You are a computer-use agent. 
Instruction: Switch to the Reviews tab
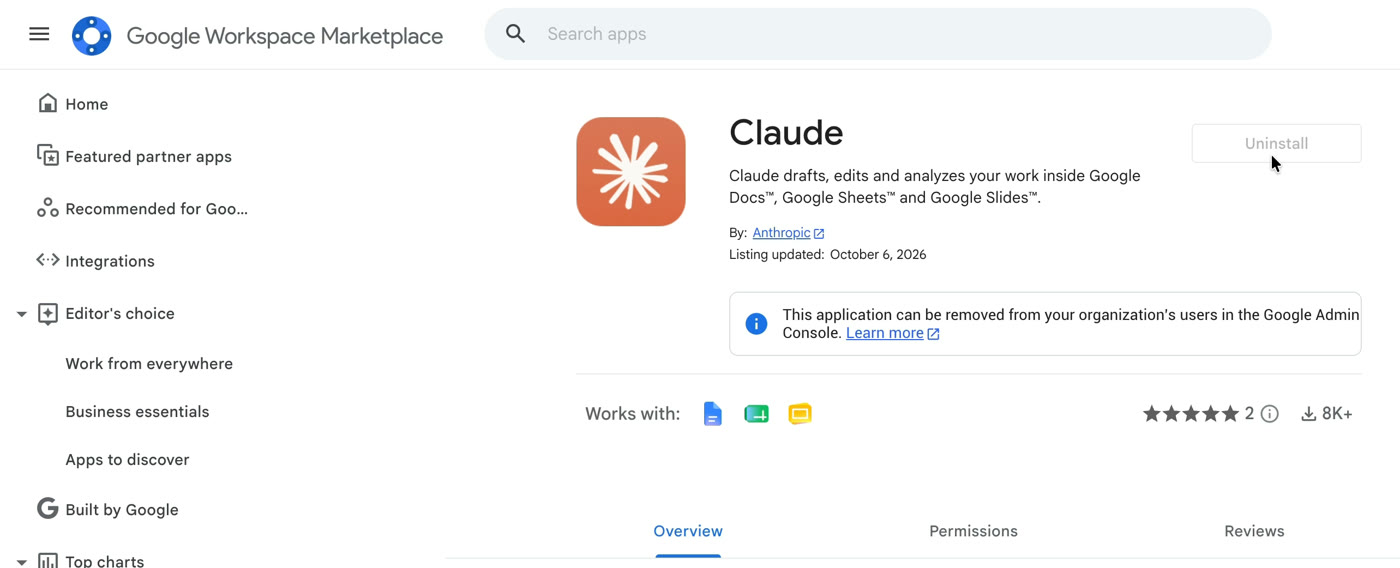(x=1254, y=531)
